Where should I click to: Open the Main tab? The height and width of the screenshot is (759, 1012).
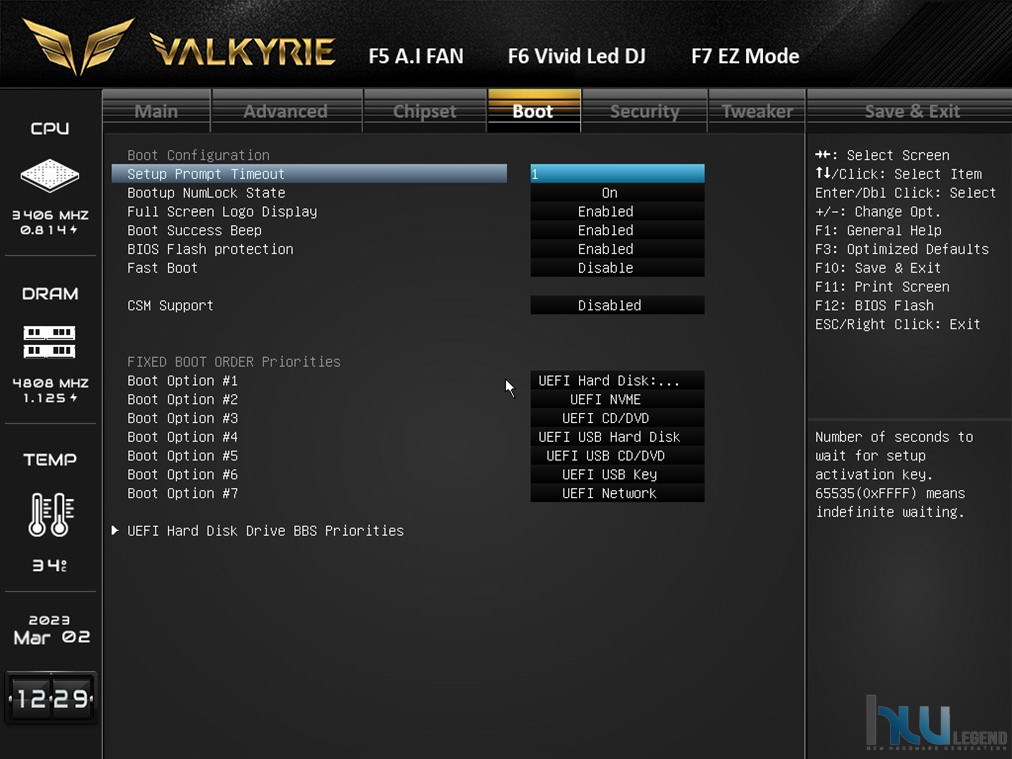(x=156, y=111)
